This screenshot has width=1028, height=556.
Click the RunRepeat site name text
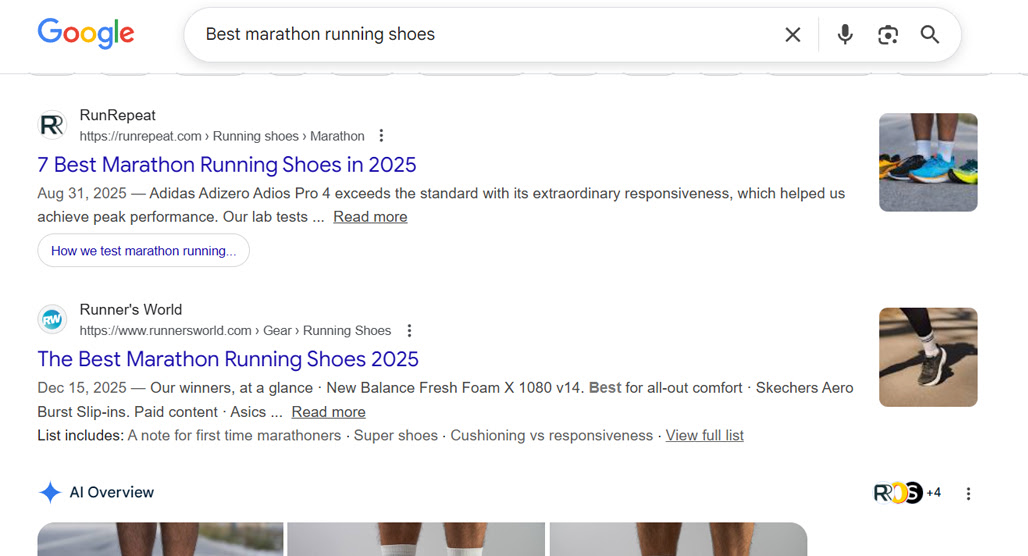[x=117, y=115]
